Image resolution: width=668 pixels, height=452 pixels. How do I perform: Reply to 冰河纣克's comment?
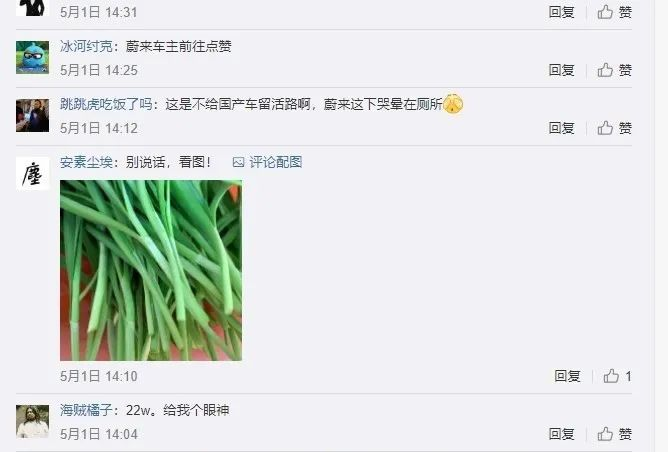[x=561, y=70]
